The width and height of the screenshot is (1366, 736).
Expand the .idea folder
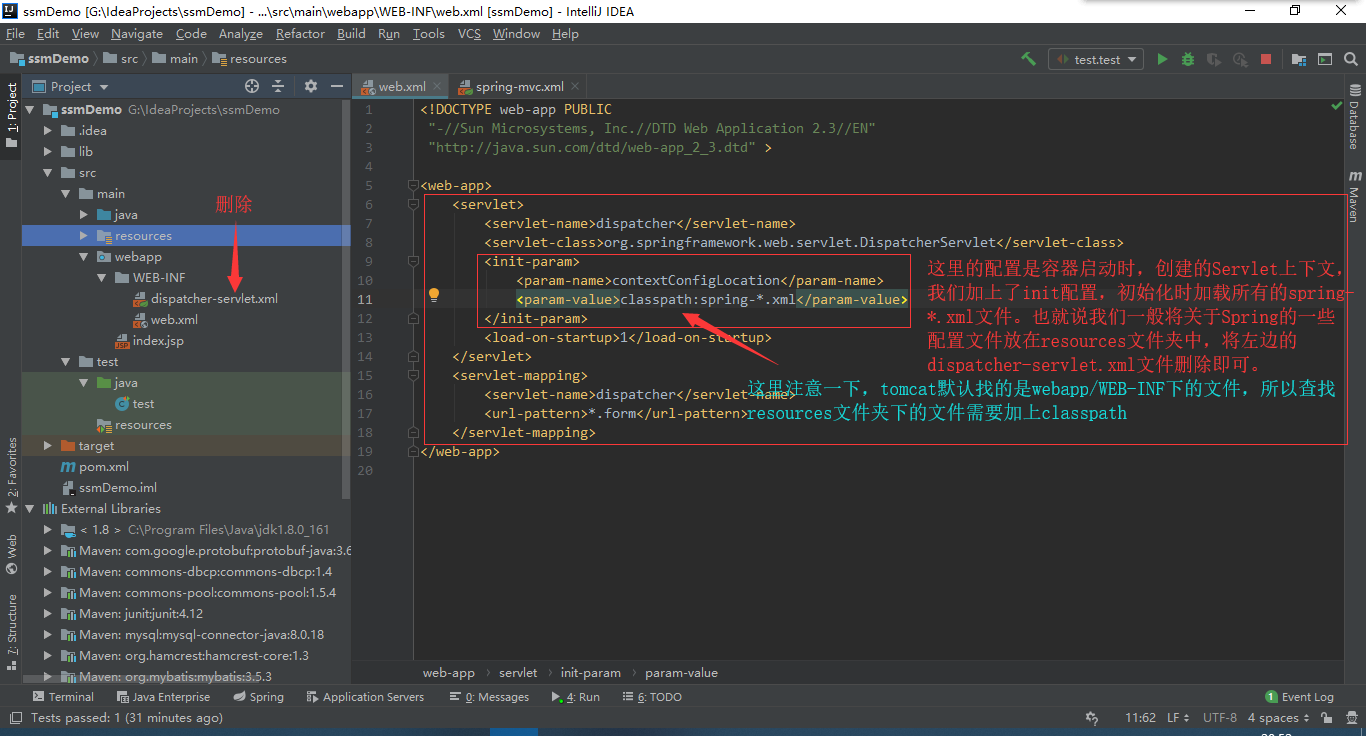pos(47,131)
